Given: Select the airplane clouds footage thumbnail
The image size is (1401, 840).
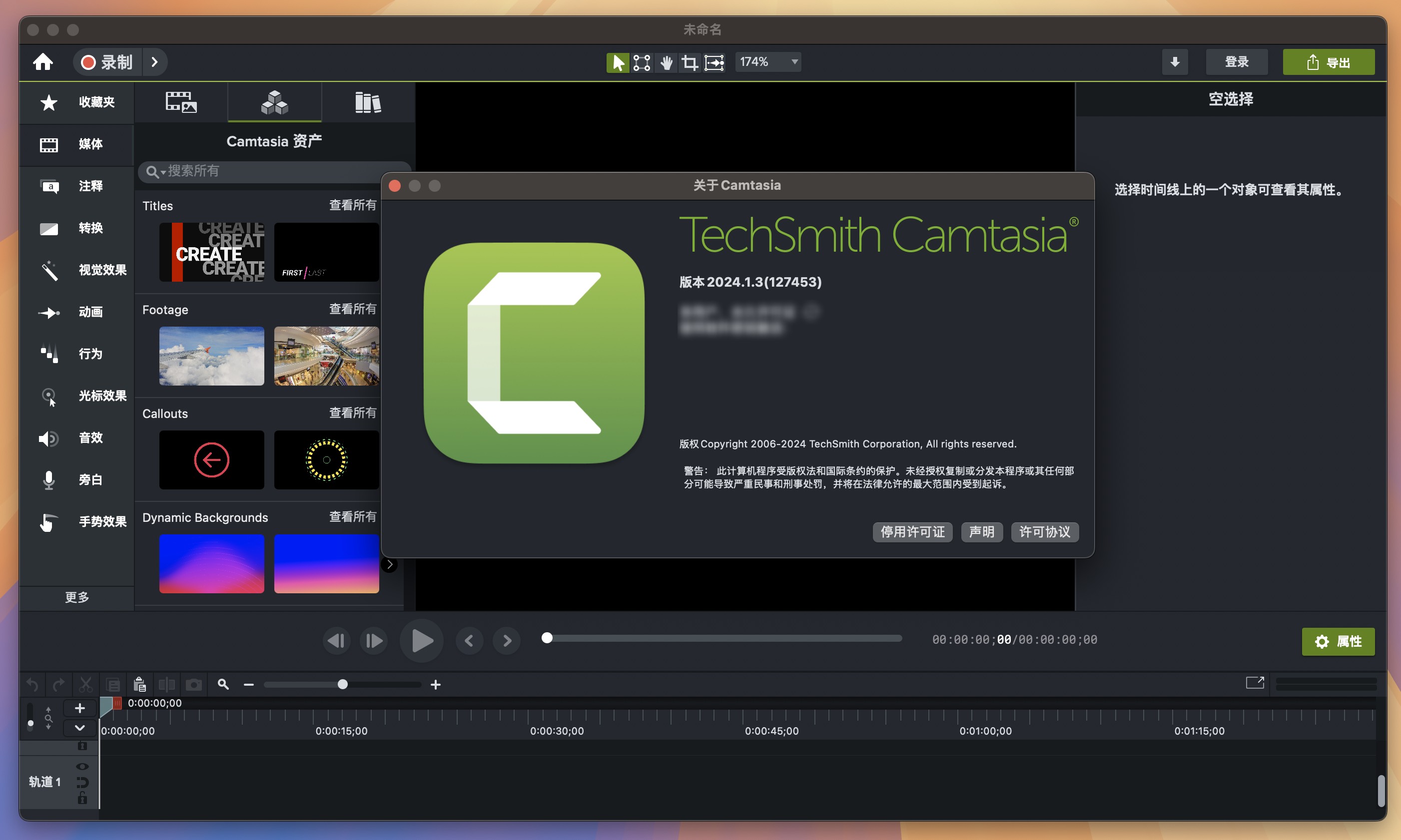Looking at the screenshot, I should tap(211, 356).
